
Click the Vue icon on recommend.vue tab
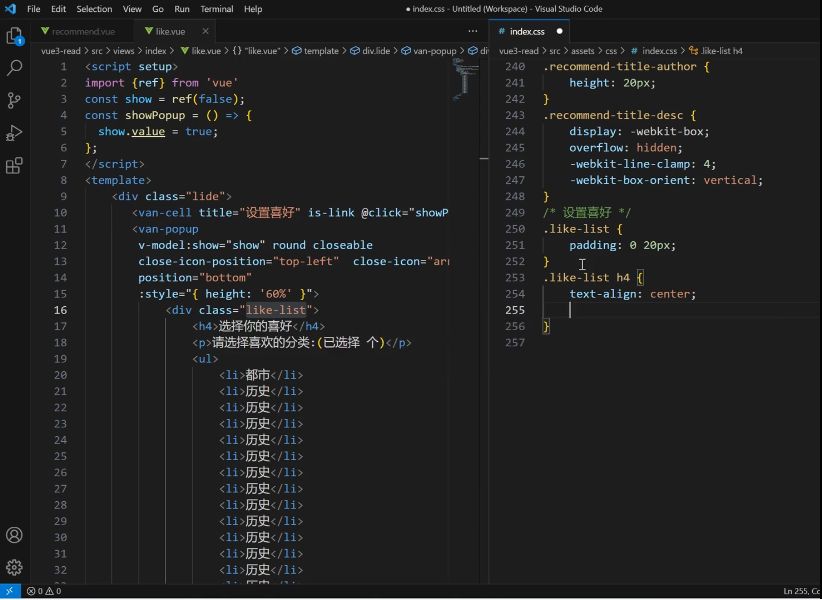(x=45, y=31)
